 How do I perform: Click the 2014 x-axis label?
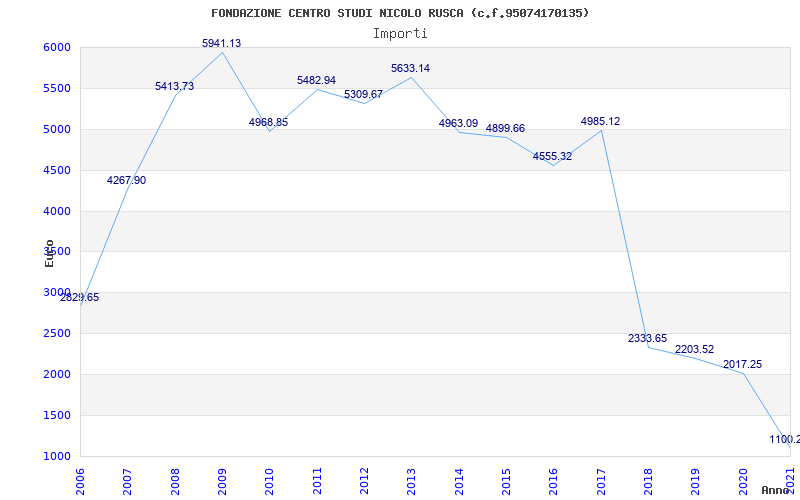tap(459, 482)
